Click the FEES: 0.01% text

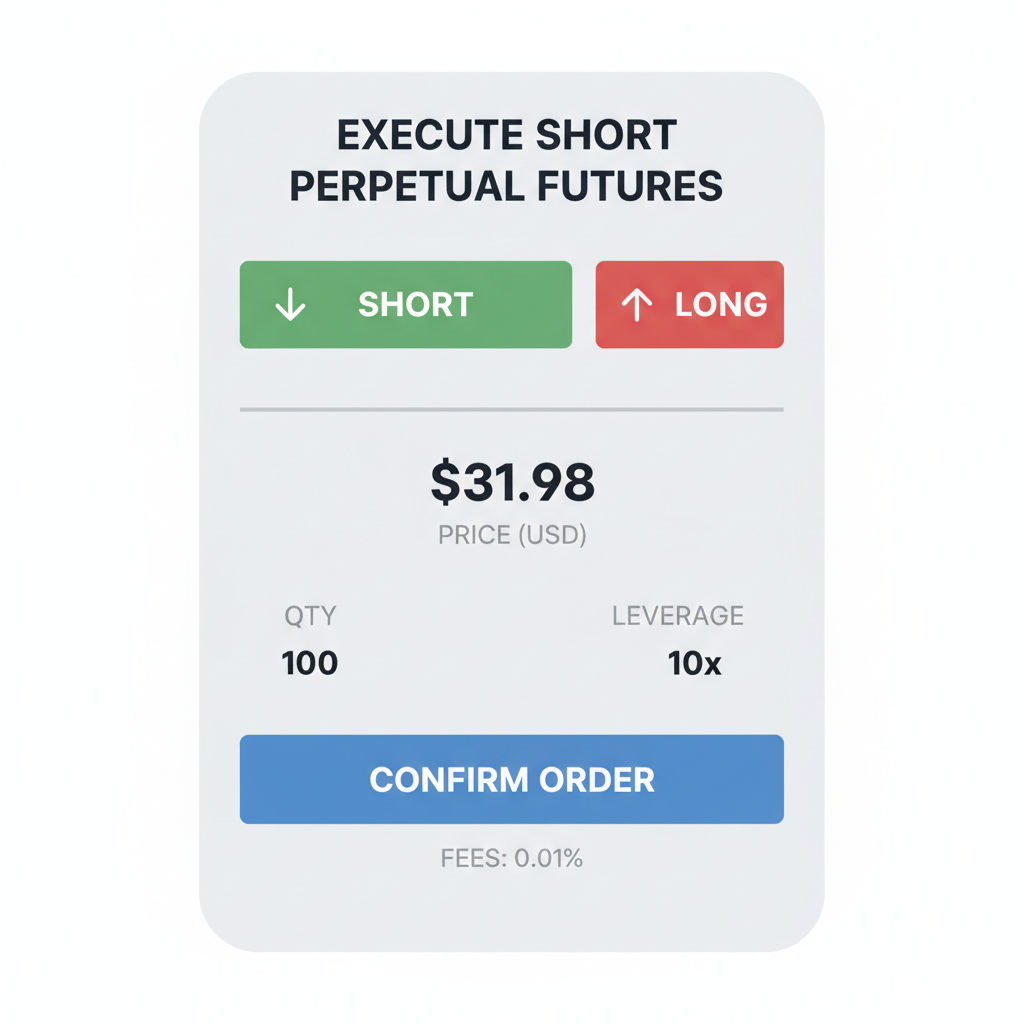pyautogui.click(x=512, y=858)
